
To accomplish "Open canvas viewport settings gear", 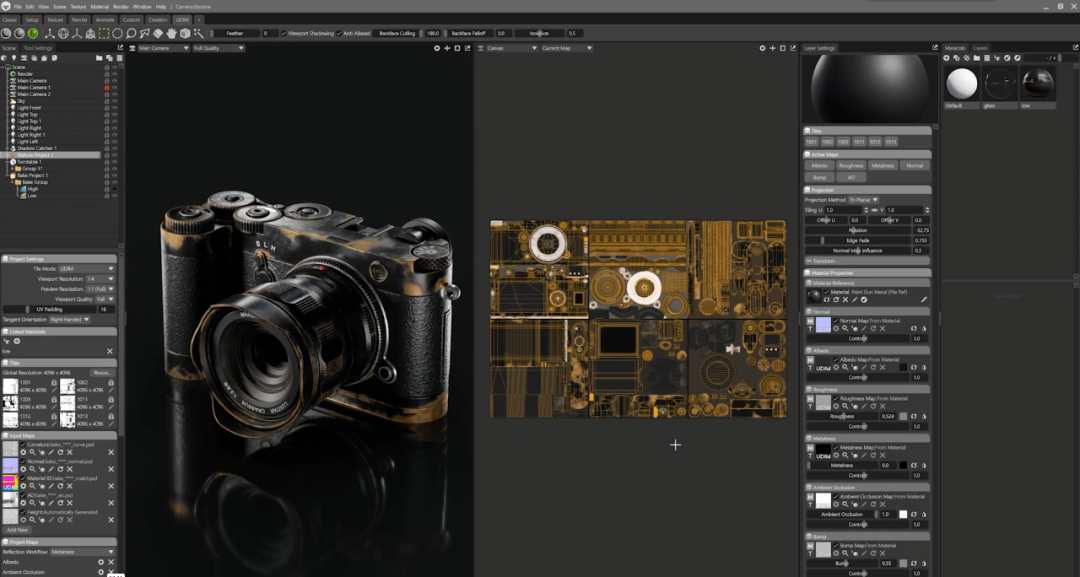I will [762, 48].
